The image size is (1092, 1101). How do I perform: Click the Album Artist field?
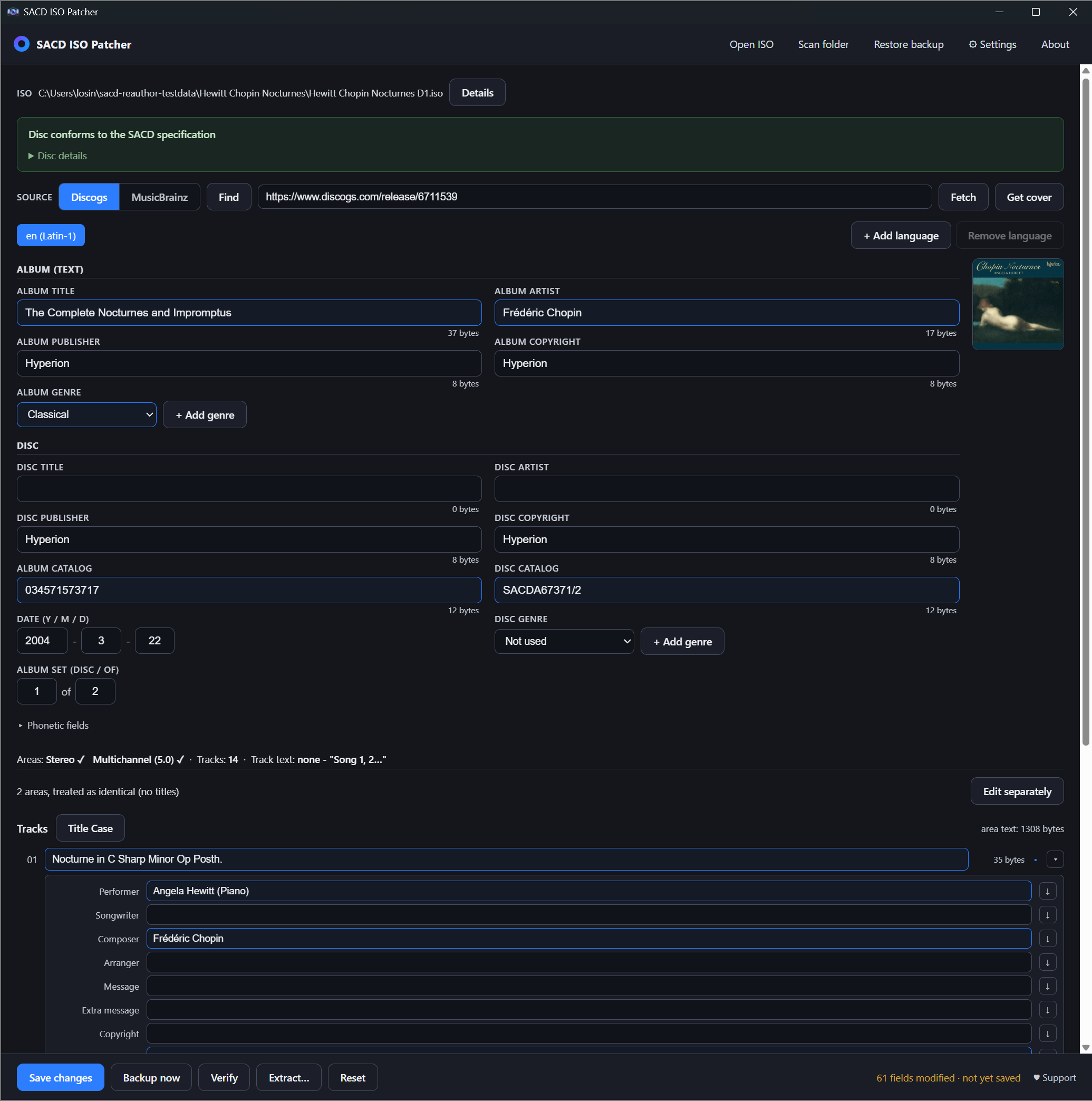(727, 313)
